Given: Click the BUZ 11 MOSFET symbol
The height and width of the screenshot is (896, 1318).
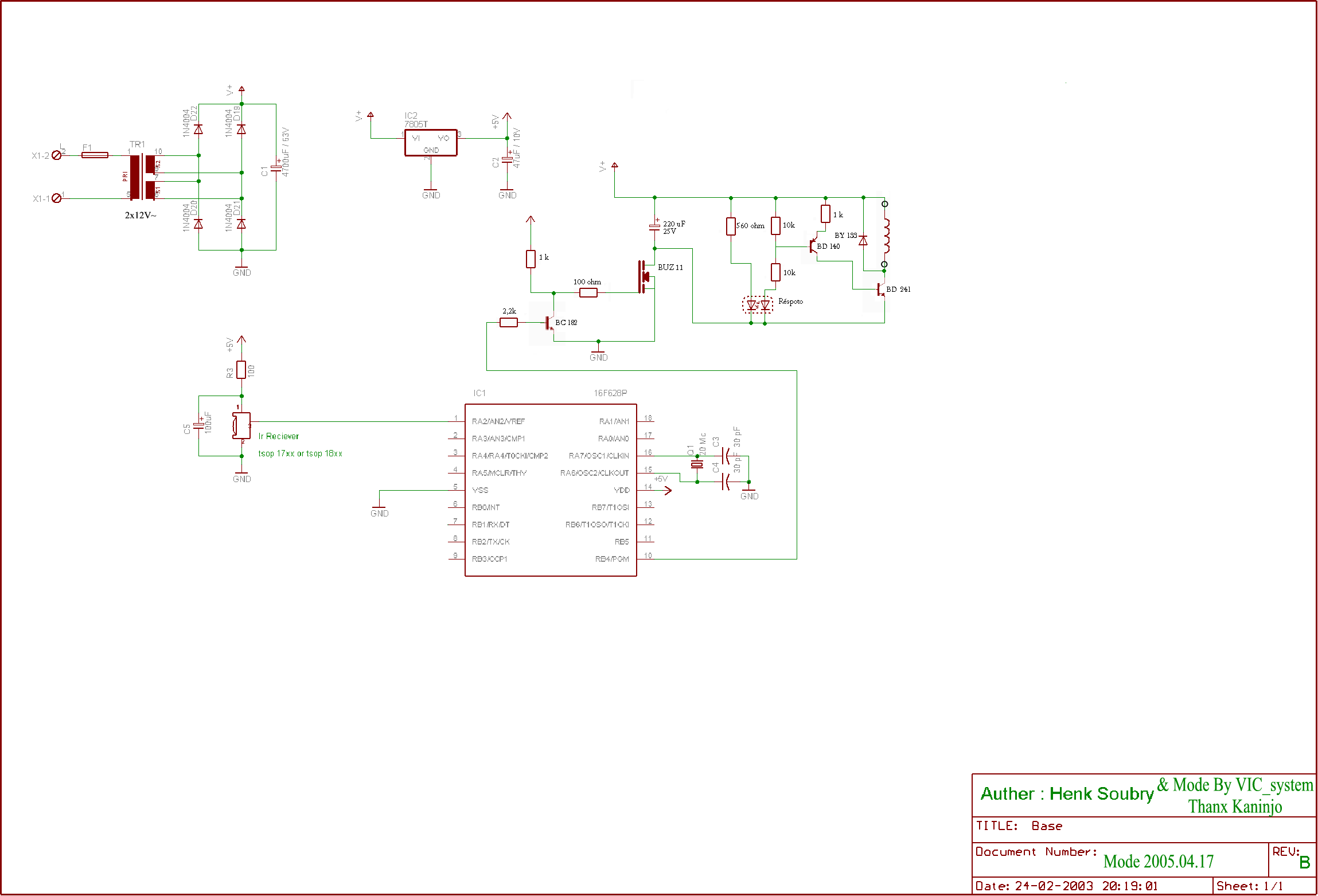Looking at the screenshot, I should point(645,277).
